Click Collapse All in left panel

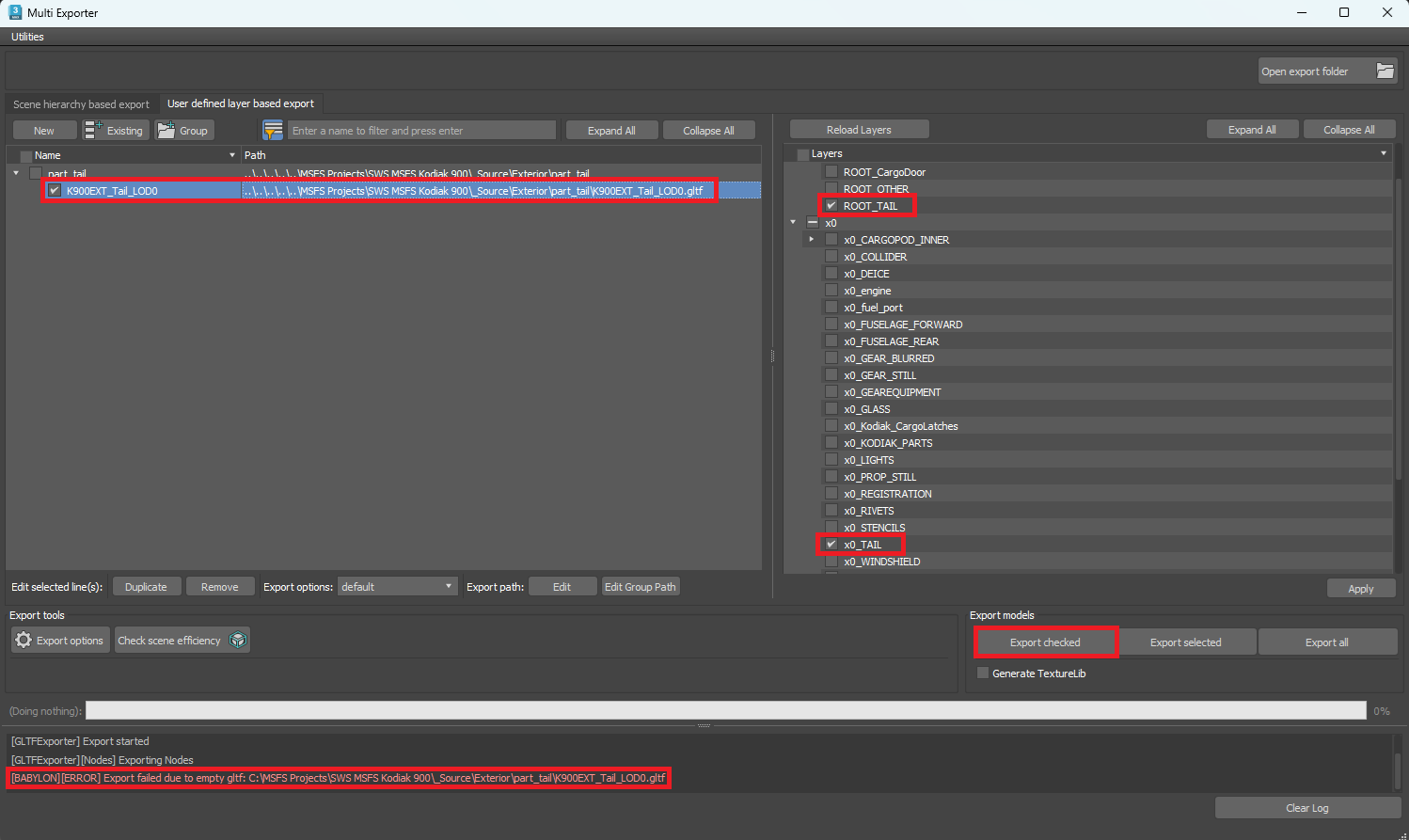708,131
